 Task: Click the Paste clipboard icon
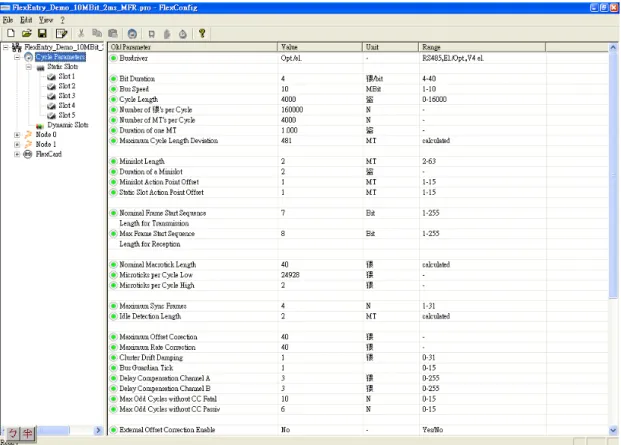click(x=113, y=34)
